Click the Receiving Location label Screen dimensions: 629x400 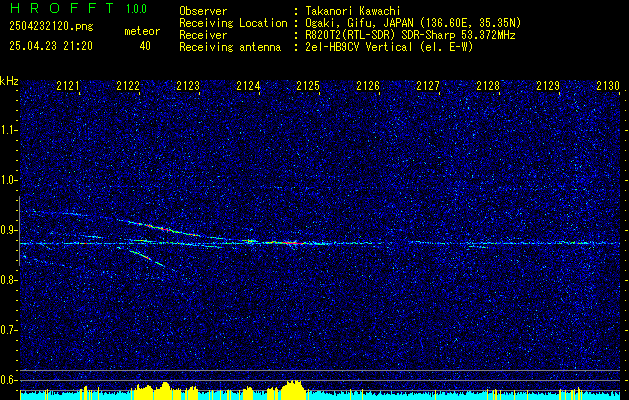point(233,23)
